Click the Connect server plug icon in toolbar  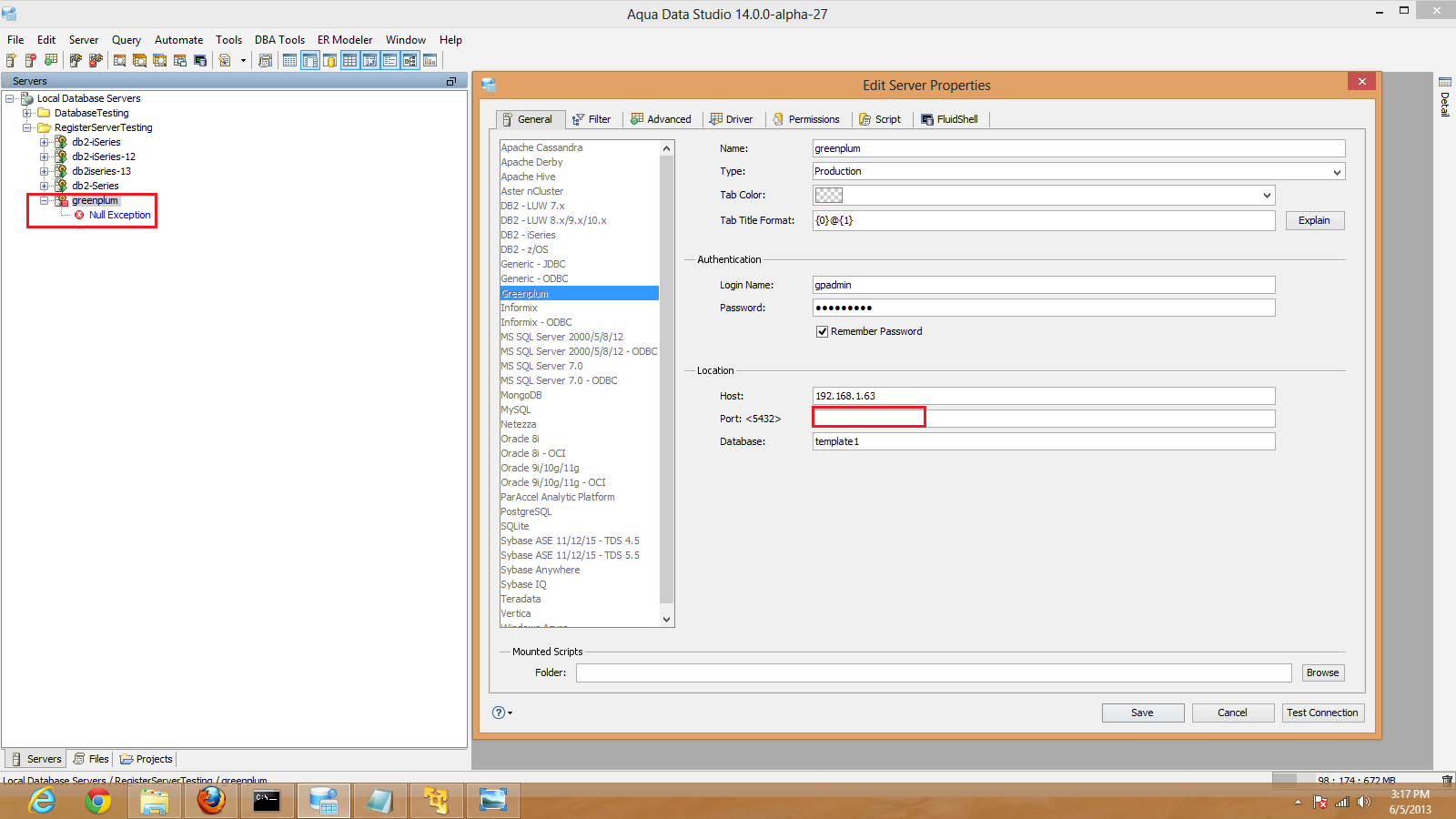point(76,60)
